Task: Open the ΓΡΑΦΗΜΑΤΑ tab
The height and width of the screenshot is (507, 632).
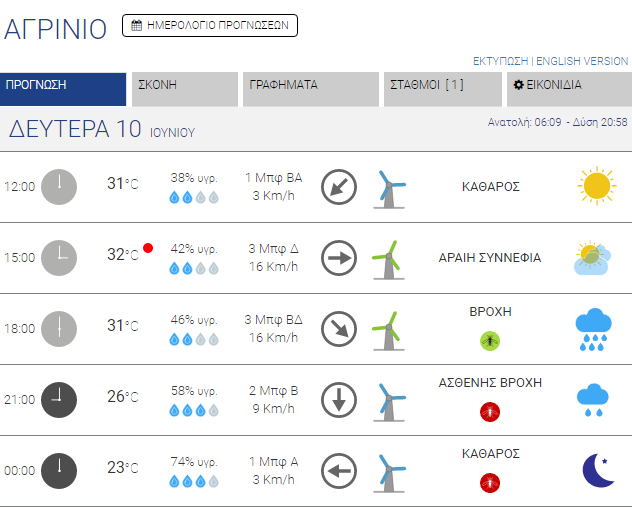Action: point(310,88)
